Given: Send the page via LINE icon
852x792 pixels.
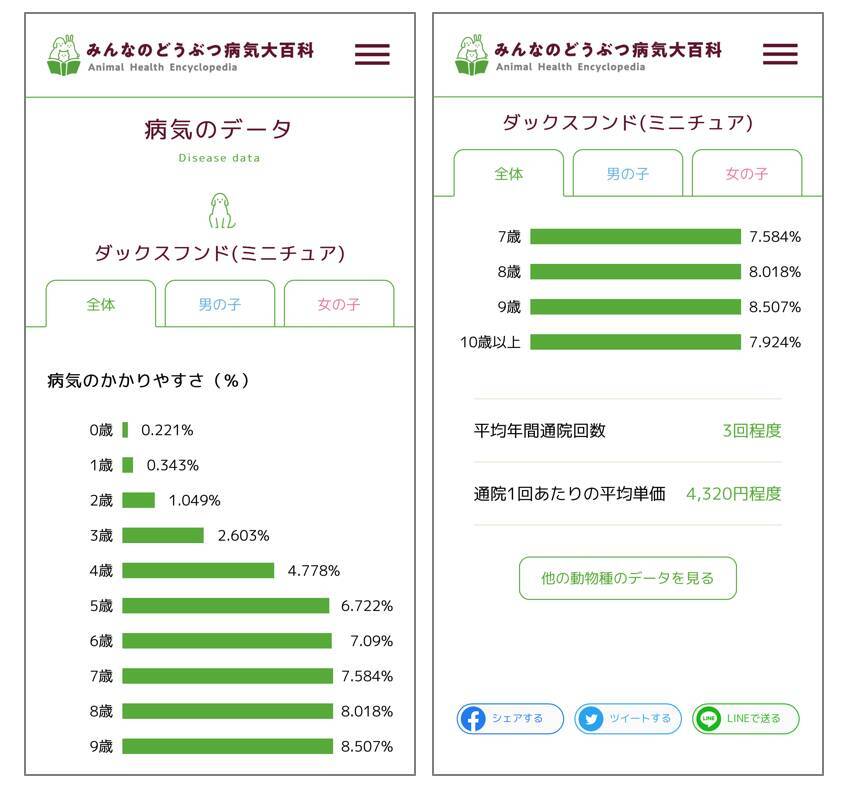Looking at the screenshot, I should pos(709,718).
